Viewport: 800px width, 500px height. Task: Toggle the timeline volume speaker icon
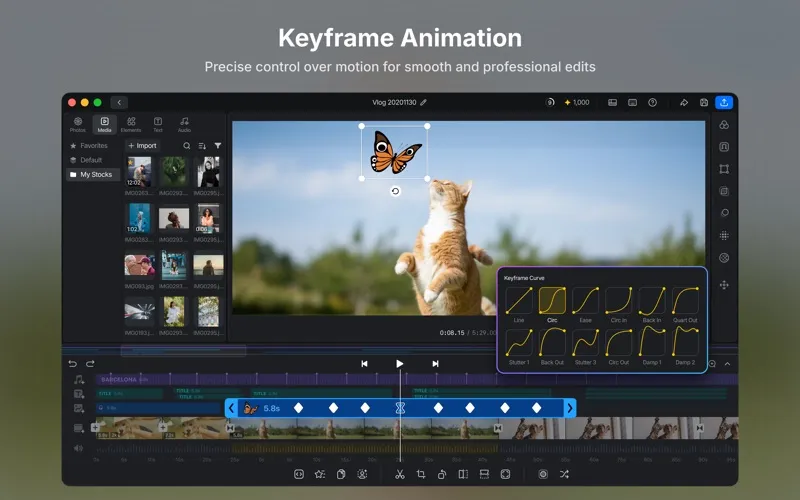[79, 448]
